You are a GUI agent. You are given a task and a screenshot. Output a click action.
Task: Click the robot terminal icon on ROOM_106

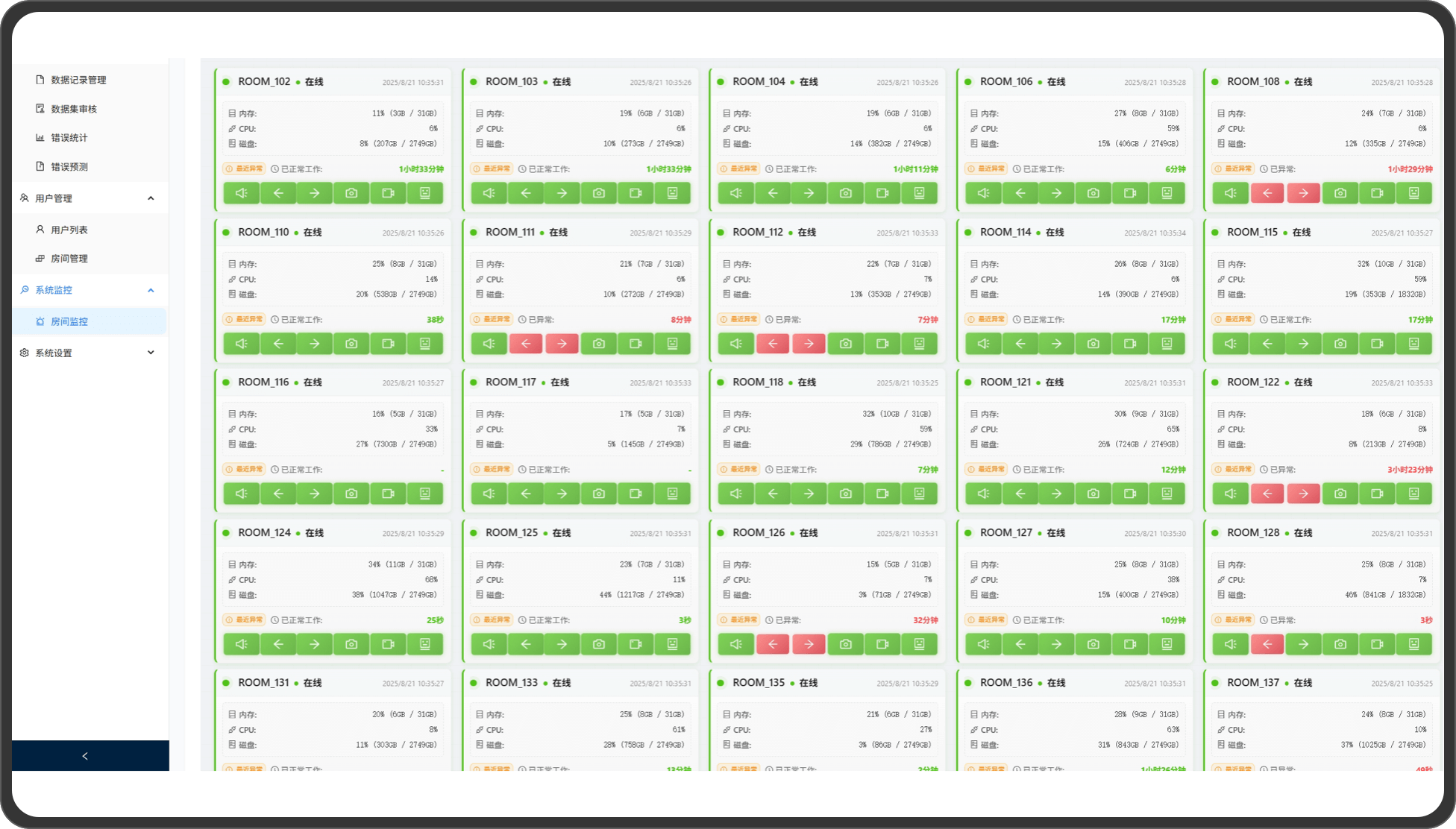tap(1167, 193)
